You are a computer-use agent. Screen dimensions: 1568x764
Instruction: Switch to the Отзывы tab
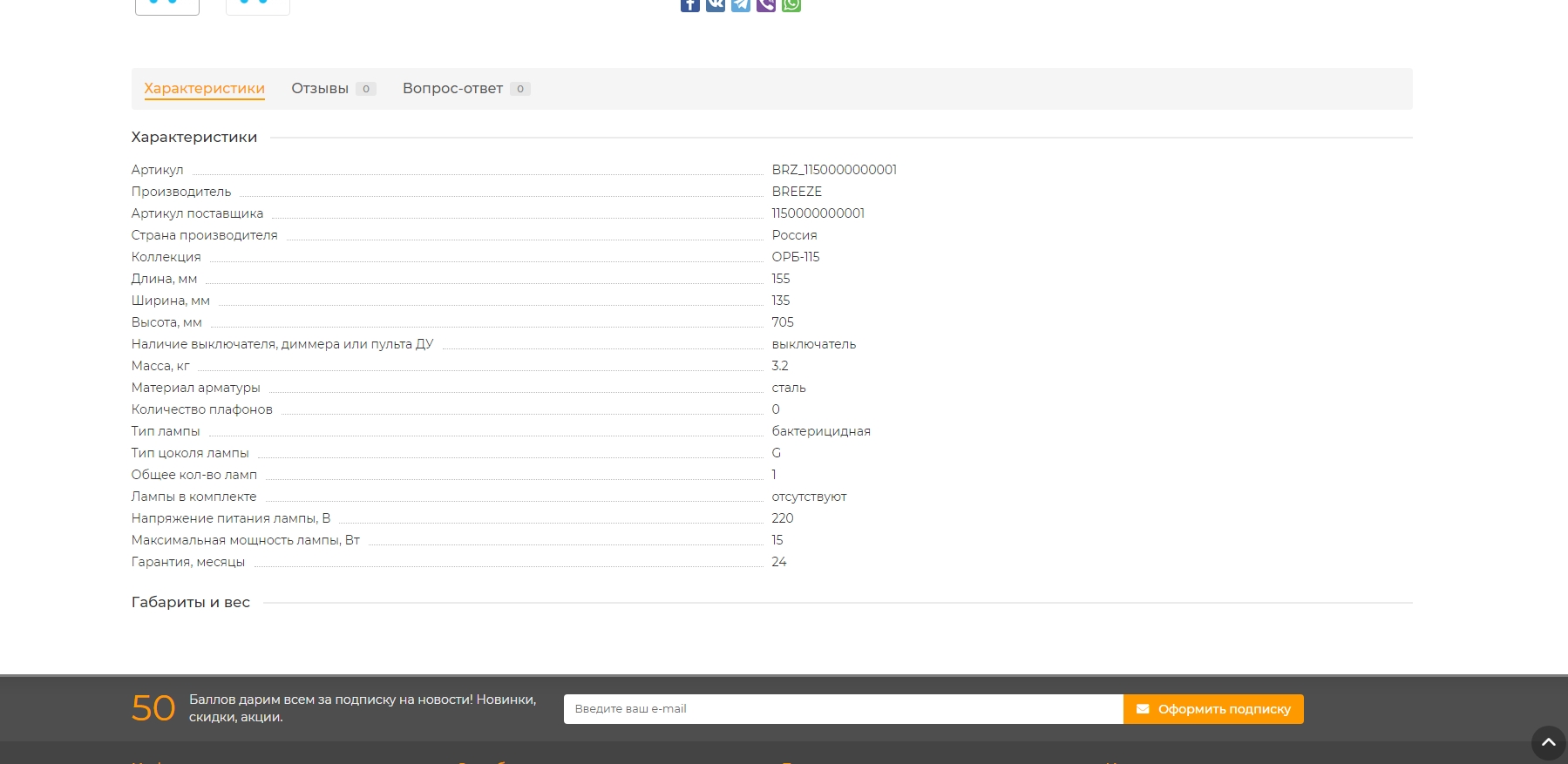[x=320, y=89]
